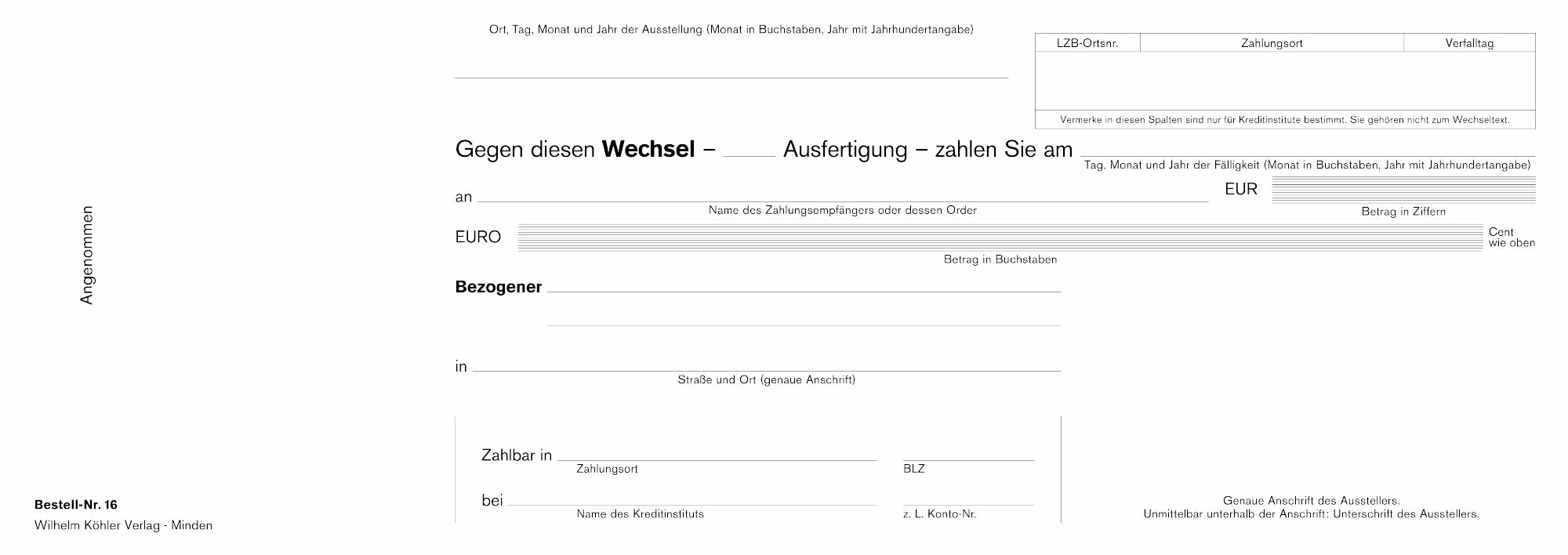Click the 'Zahlbar in' Zahlungsort line

(x=717, y=459)
